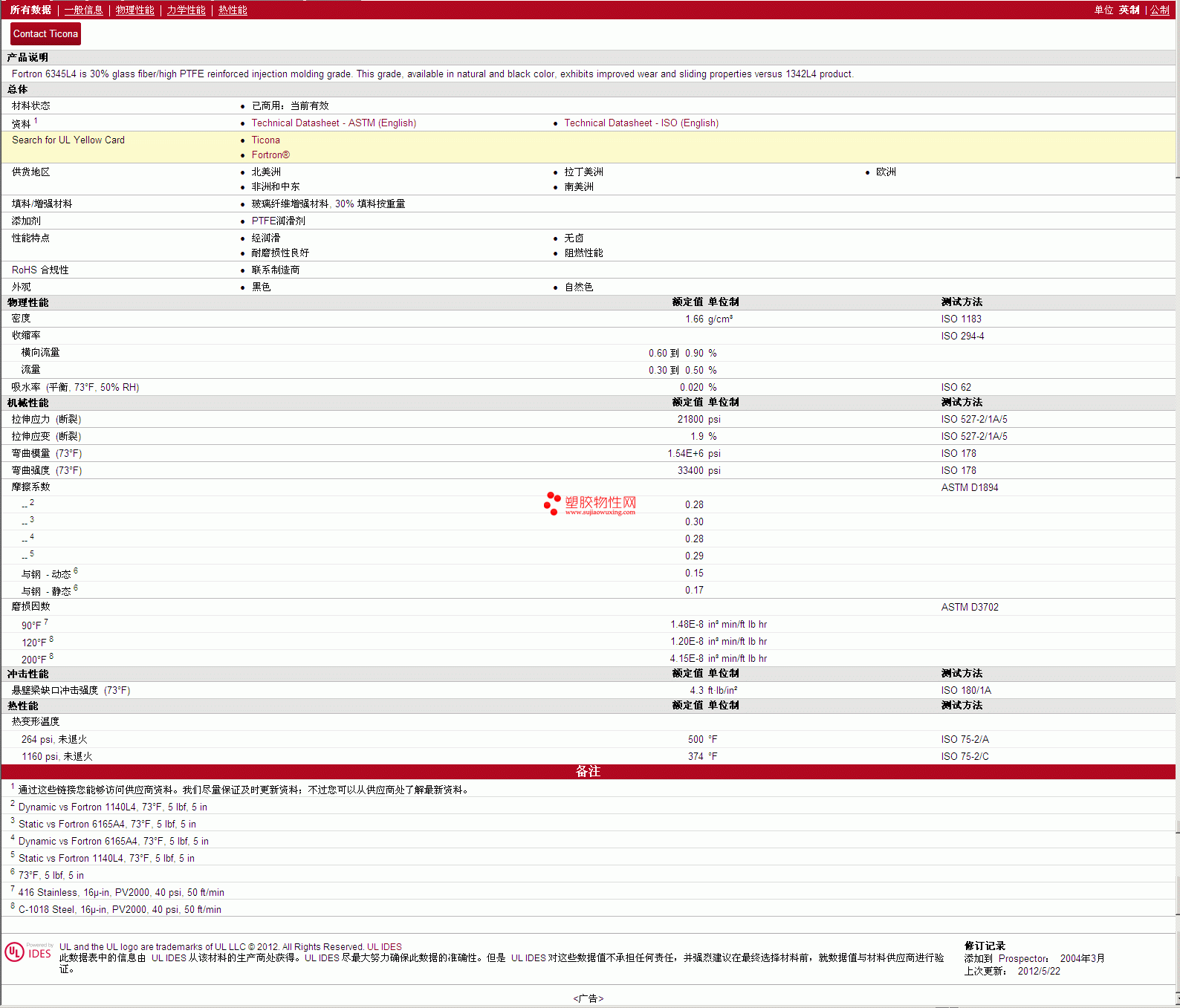Image resolution: width=1180 pixels, height=1008 pixels.
Task: Switch units to 公制
Action: point(1160,10)
